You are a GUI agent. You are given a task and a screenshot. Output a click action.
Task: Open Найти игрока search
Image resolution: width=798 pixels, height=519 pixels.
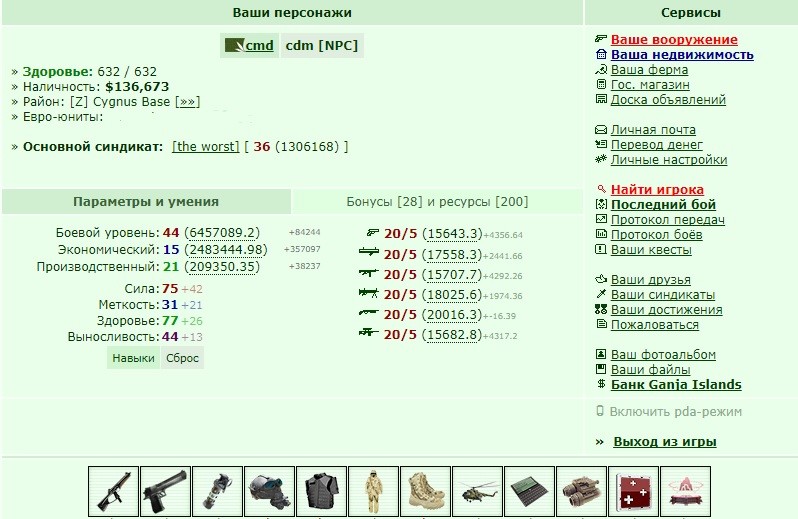pos(657,190)
